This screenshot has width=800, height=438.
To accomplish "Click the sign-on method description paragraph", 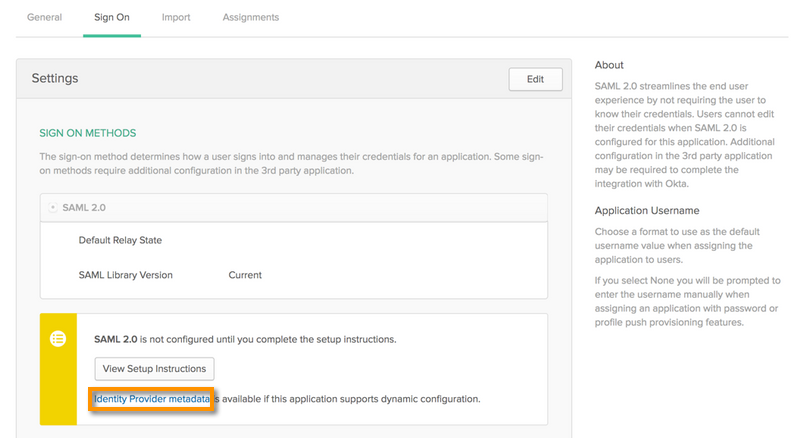I will (x=290, y=163).
